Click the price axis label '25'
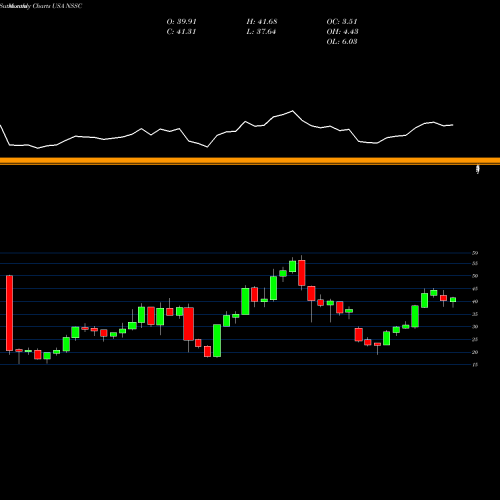This screenshot has height=500, width=500. click(475, 340)
